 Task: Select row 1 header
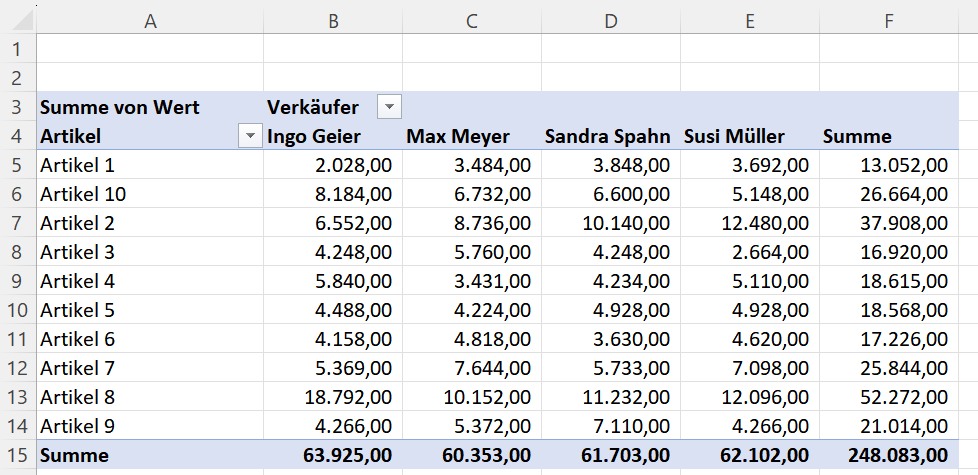click(17, 49)
